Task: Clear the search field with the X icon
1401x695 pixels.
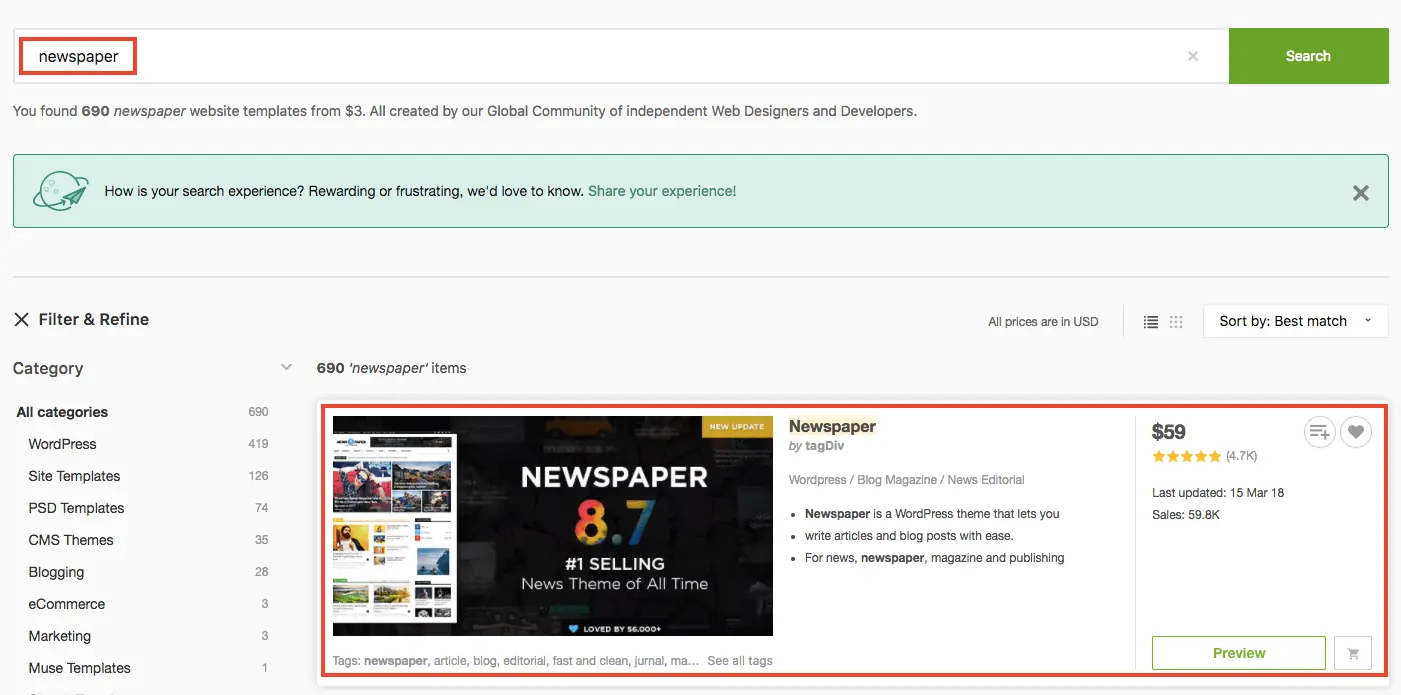Action: point(1192,56)
